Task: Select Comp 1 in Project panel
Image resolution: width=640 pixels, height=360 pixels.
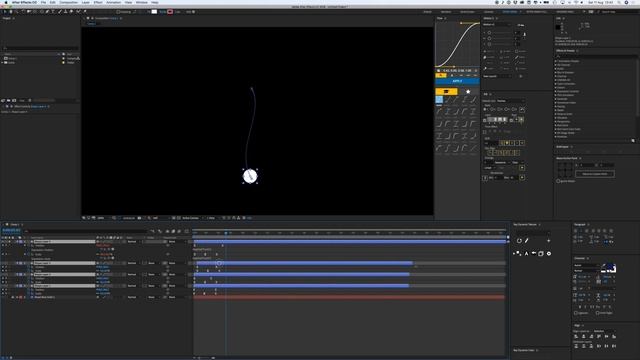Action: click(12, 58)
